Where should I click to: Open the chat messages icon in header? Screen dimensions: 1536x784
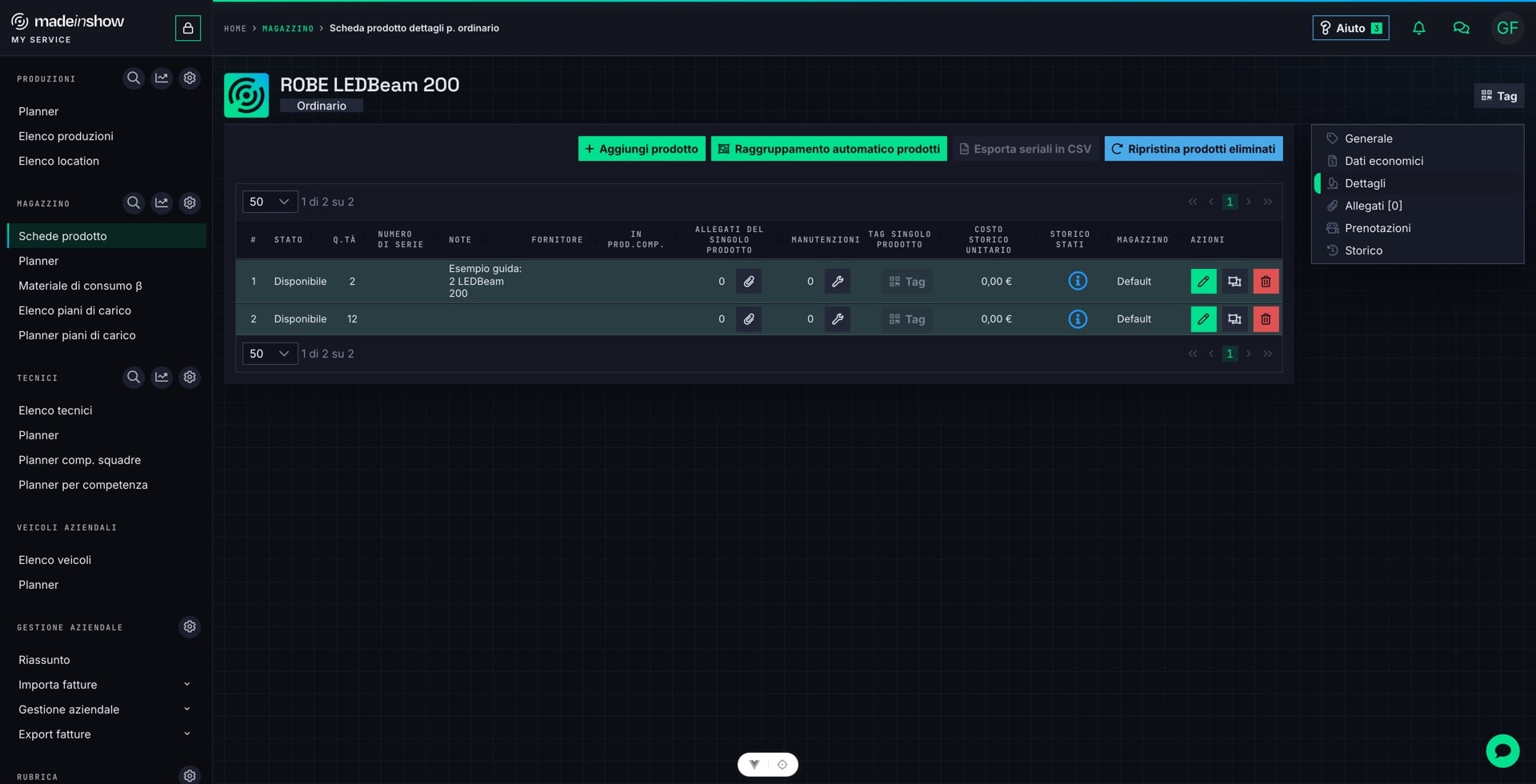pos(1461,28)
